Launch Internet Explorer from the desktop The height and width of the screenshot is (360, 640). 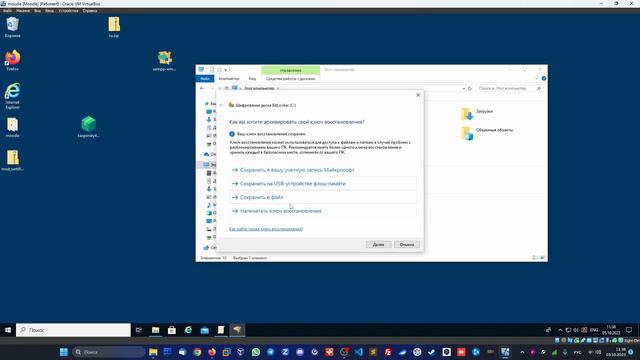click(x=13, y=96)
